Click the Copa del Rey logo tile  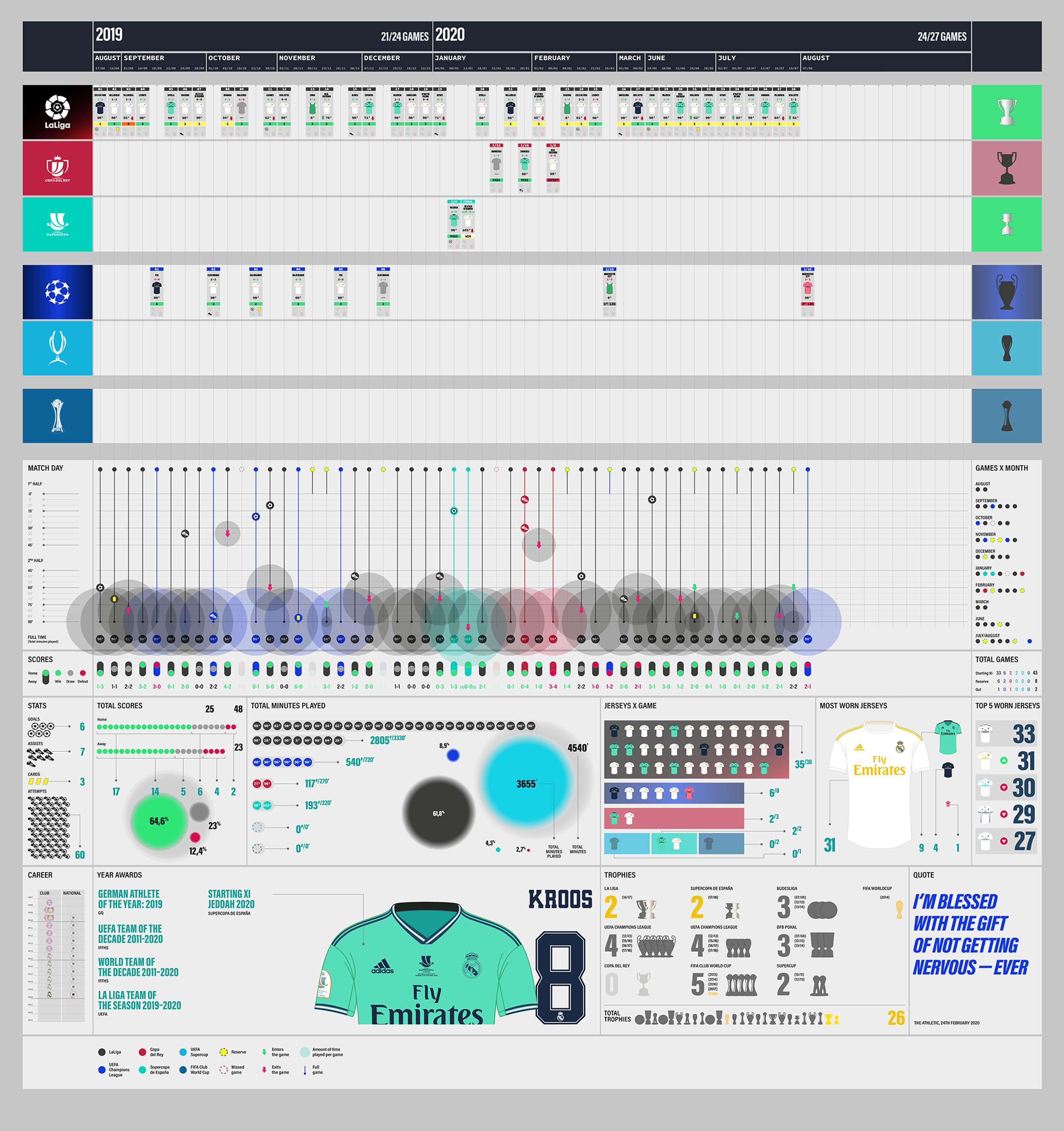(x=57, y=168)
